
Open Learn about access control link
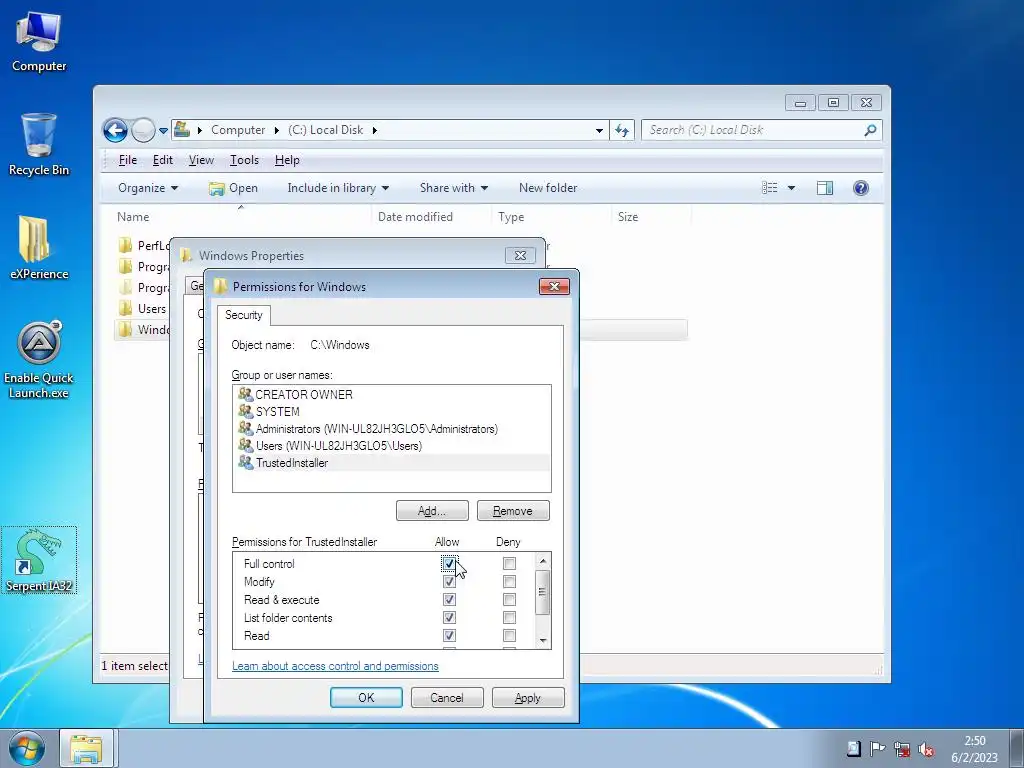click(335, 666)
